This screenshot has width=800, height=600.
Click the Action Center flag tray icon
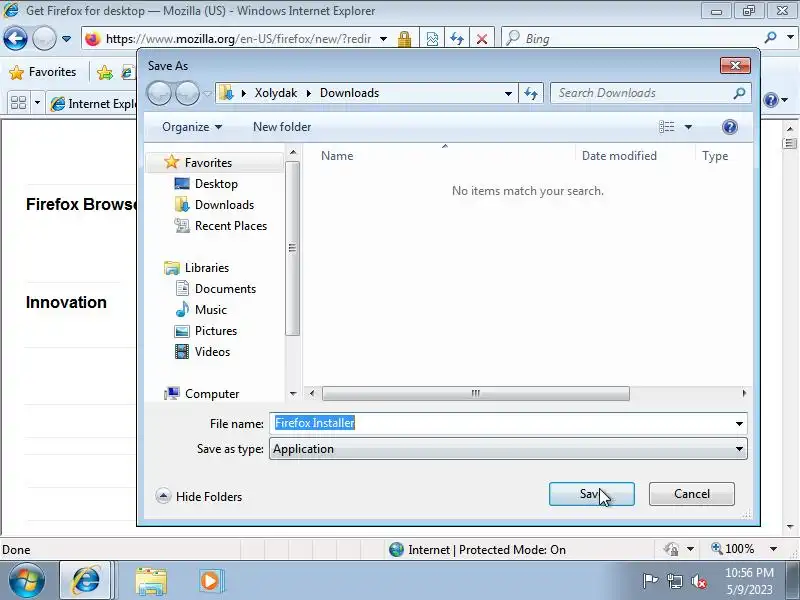tap(650, 581)
